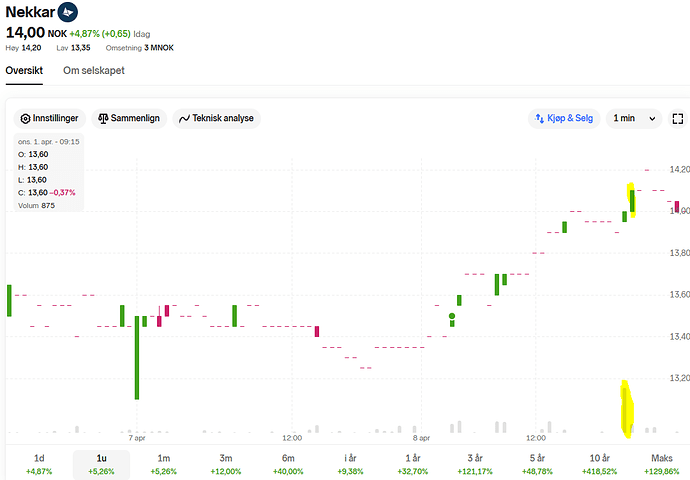690x480 pixels.
Task: Click the yellow highlighted volume bar
Action: click(626, 410)
